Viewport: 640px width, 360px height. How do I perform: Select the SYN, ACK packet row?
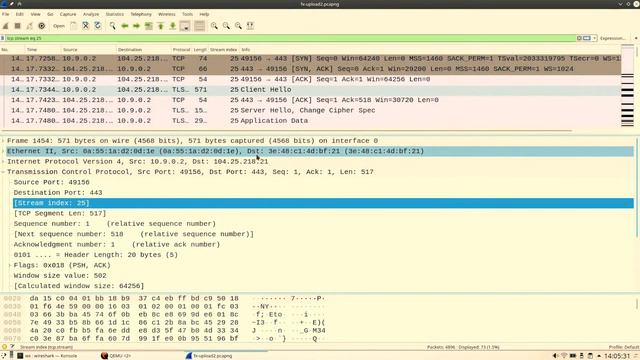tap(310, 69)
